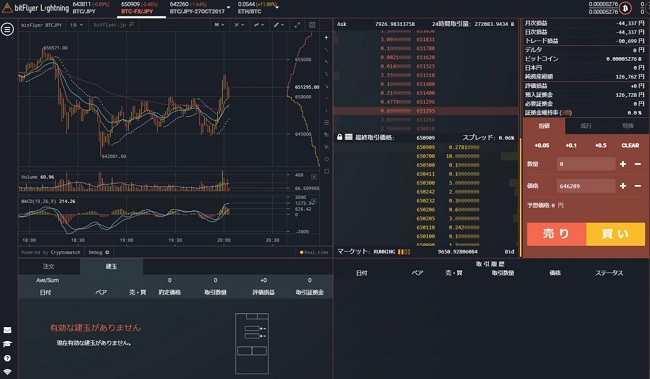Click plus next to quantity field
Viewport: 650px width, 379px height.
pos(623,164)
